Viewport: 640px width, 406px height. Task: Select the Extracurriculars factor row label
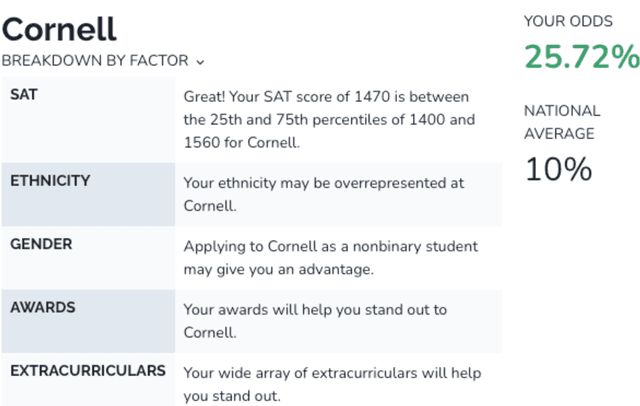(88, 371)
